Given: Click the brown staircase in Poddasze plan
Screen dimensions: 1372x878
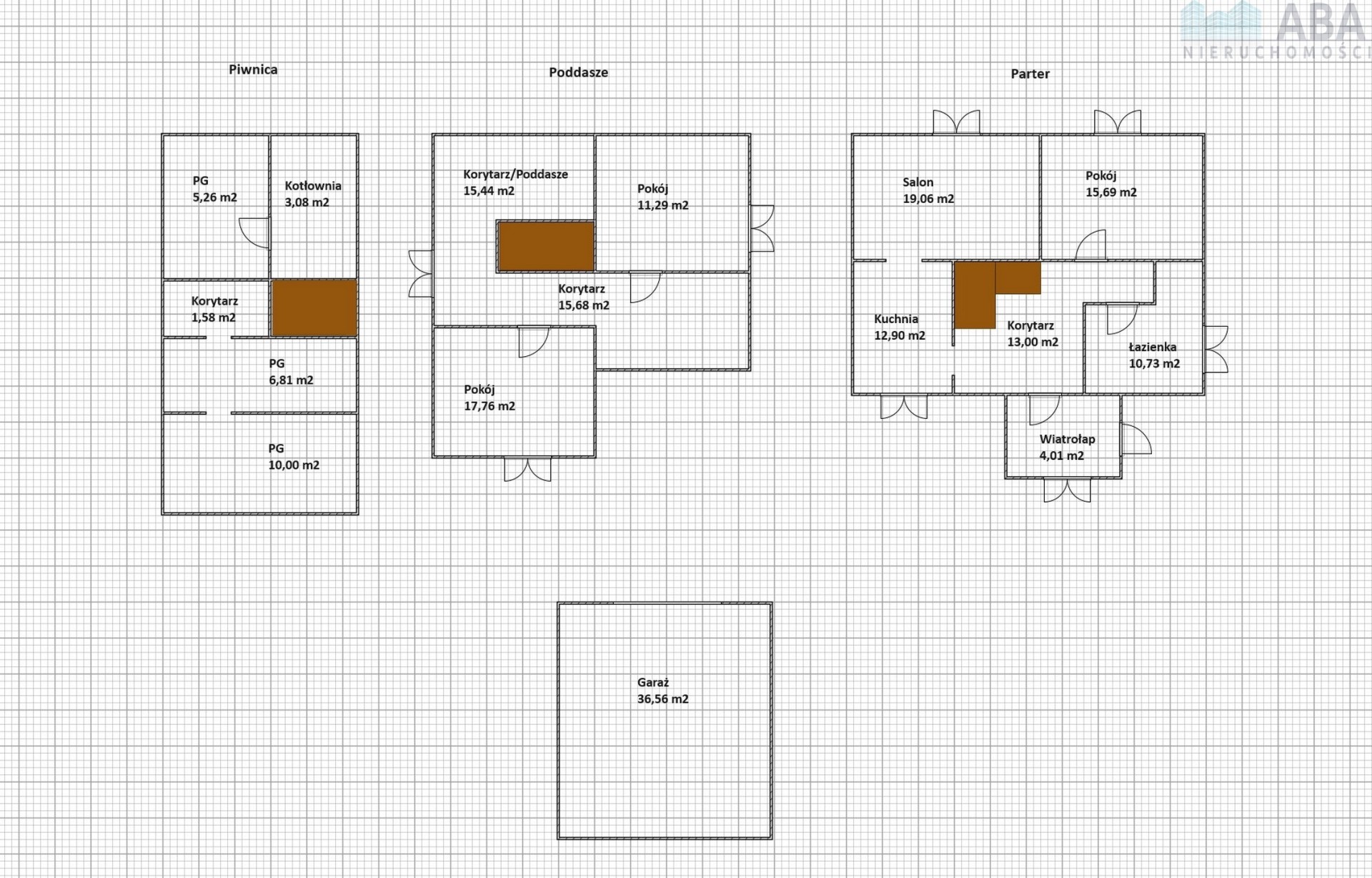Looking at the screenshot, I should click(x=546, y=247).
